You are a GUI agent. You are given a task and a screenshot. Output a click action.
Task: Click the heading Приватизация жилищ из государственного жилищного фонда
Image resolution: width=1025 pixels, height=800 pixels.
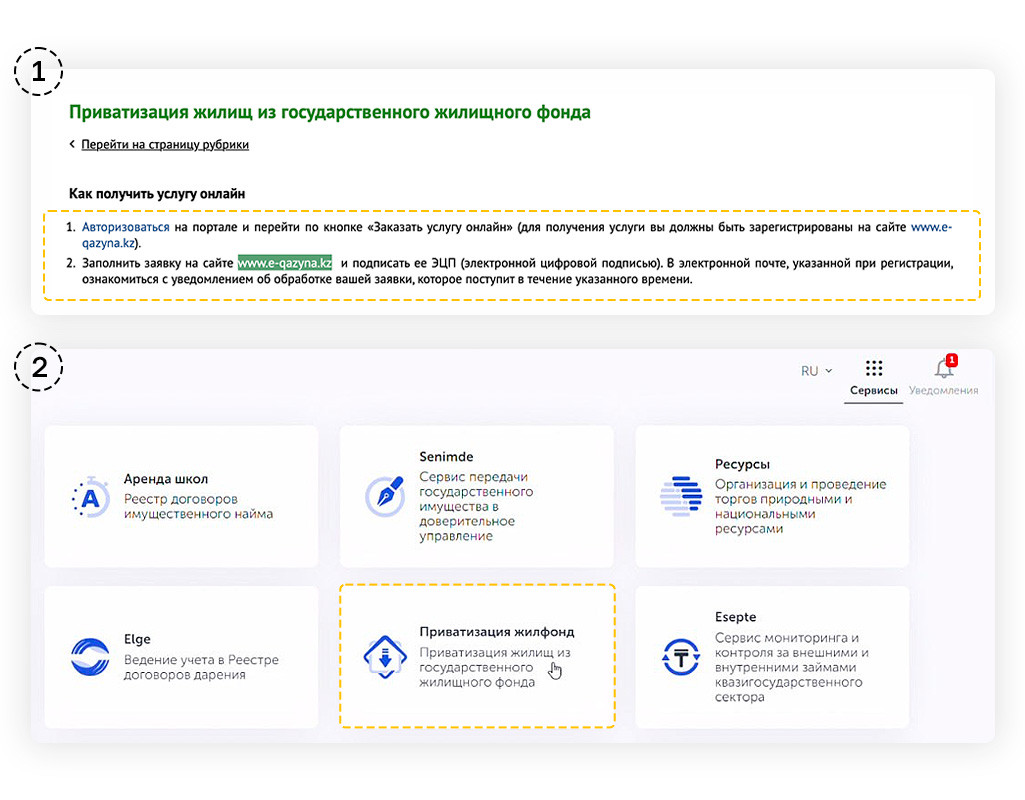[x=329, y=112]
